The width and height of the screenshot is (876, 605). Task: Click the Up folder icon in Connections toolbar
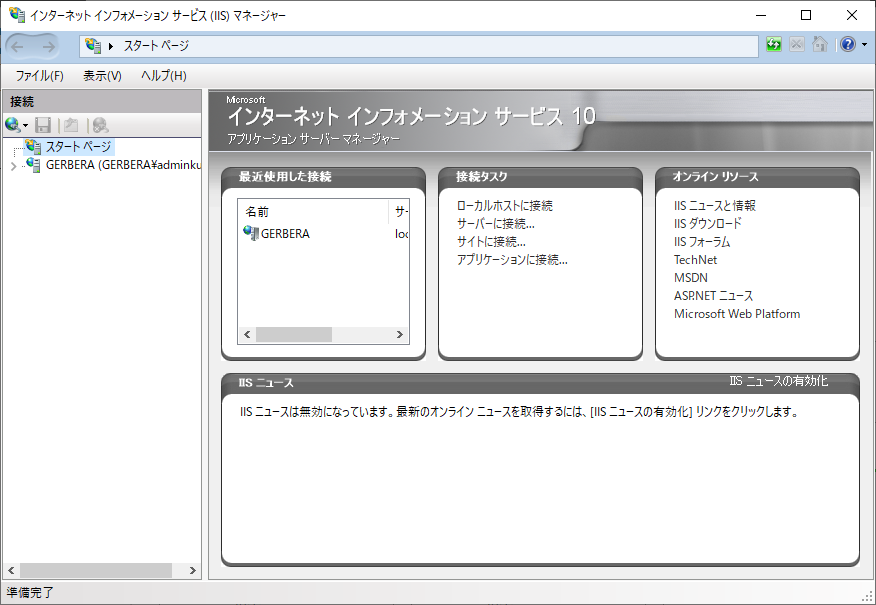[71, 125]
